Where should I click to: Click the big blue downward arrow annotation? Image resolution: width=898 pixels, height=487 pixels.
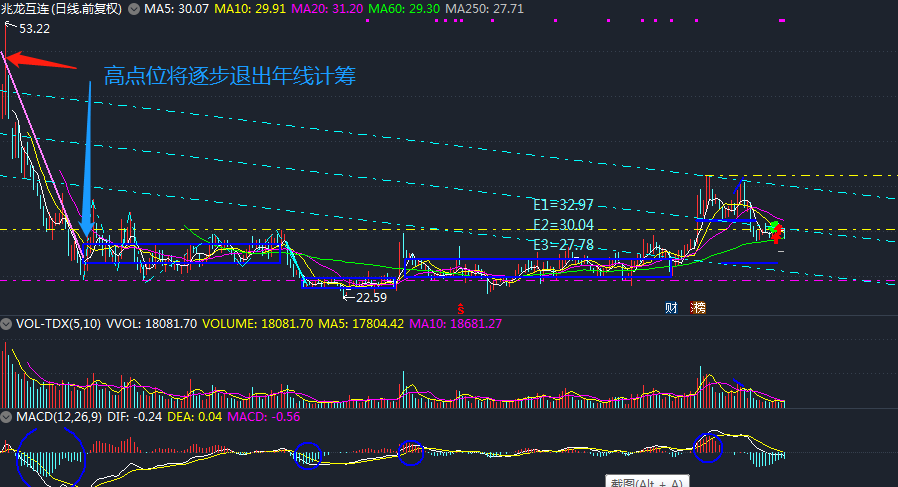click(88, 159)
